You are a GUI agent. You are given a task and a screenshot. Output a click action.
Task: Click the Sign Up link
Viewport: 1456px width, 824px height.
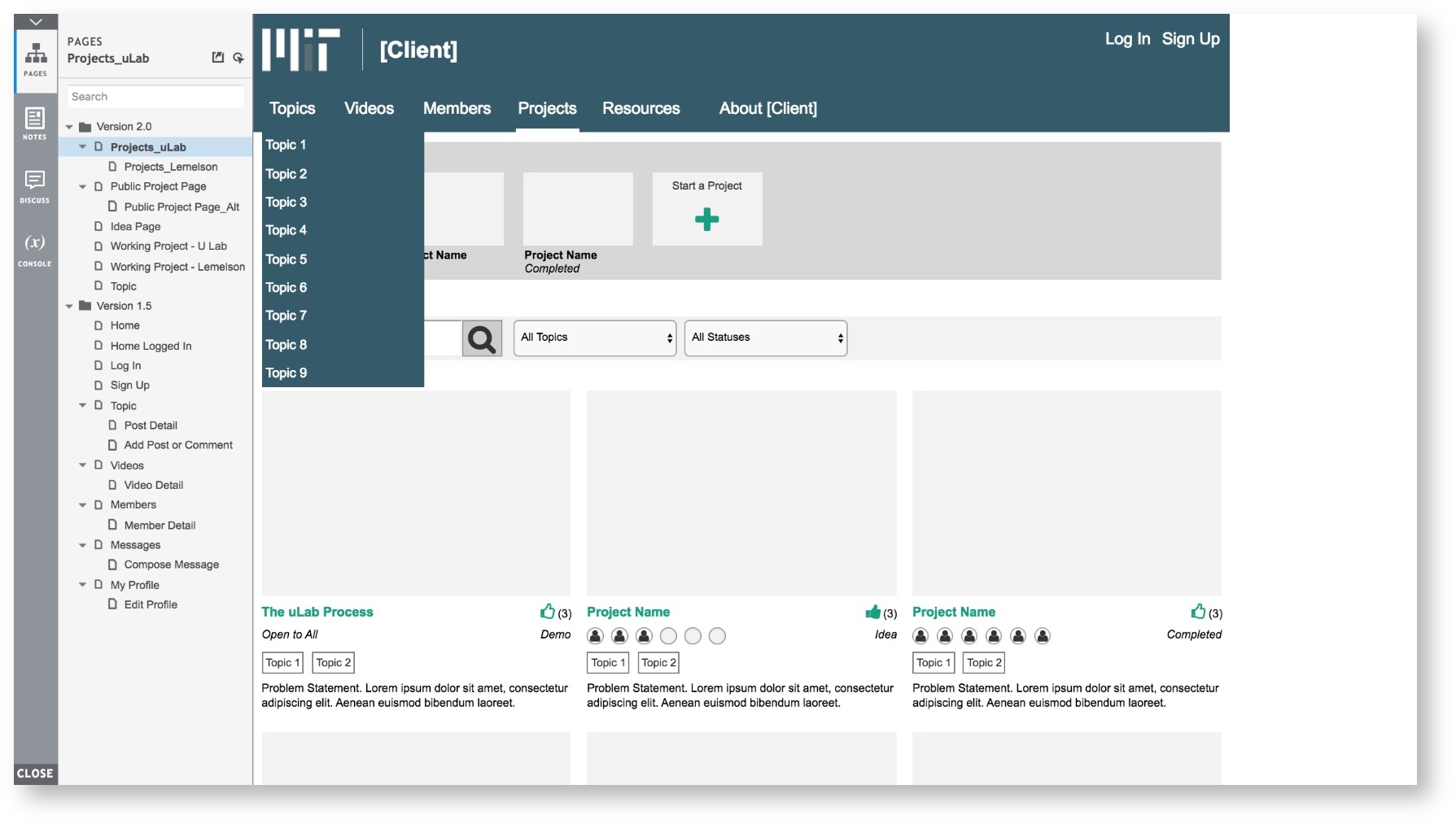[x=1190, y=39]
